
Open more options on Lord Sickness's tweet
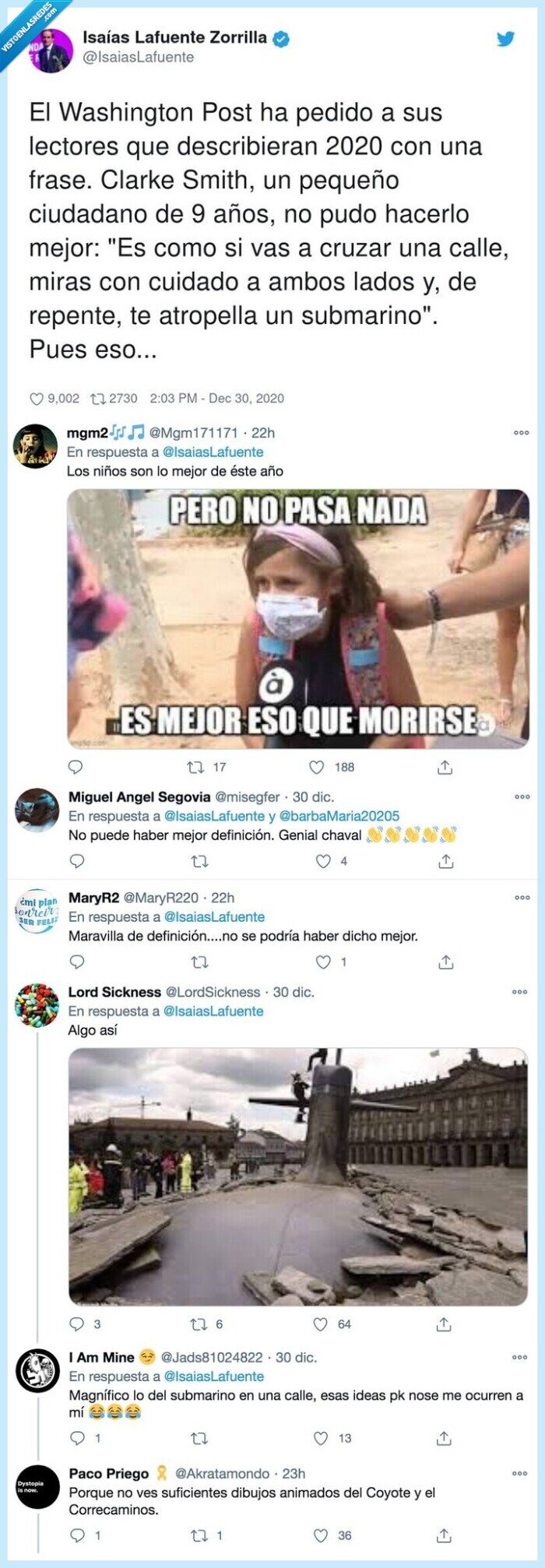click(x=520, y=992)
